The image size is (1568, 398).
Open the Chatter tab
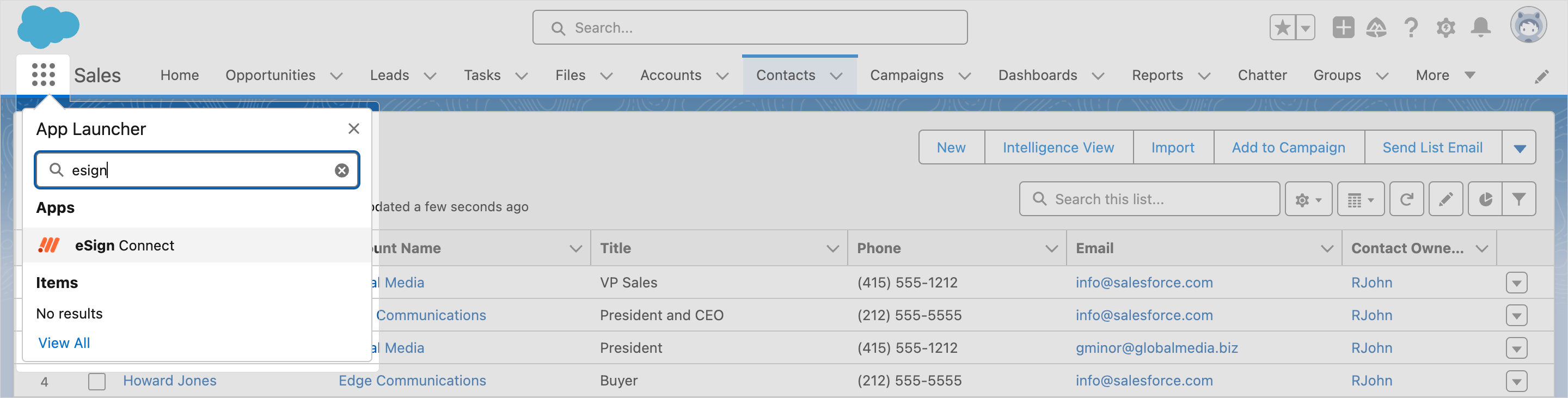1262,75
